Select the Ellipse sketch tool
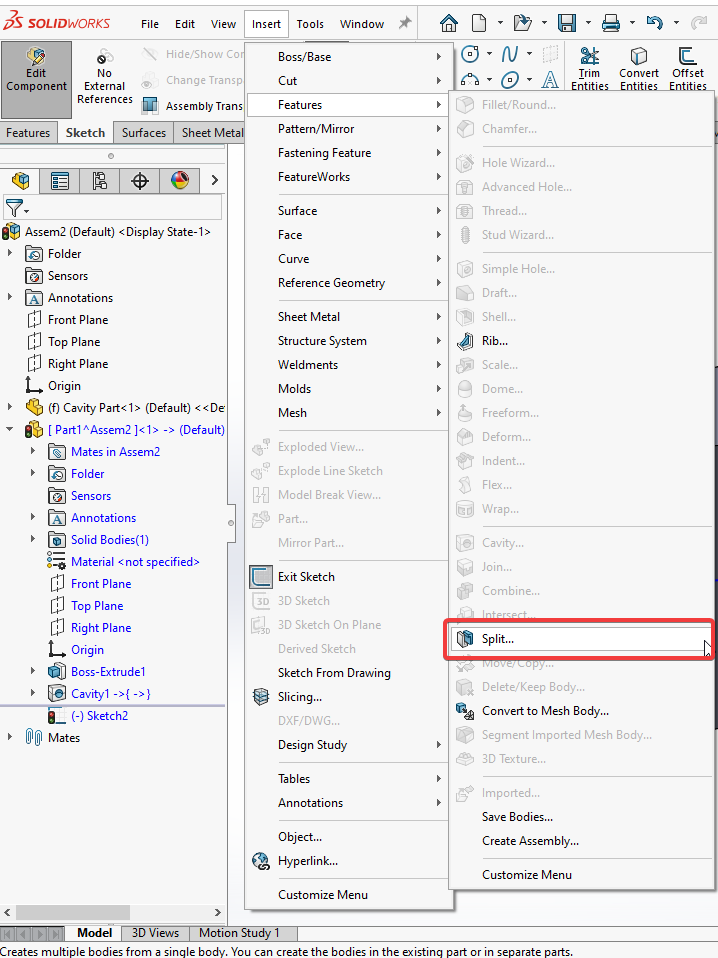718x958 pixels. [x=509, y=79]
